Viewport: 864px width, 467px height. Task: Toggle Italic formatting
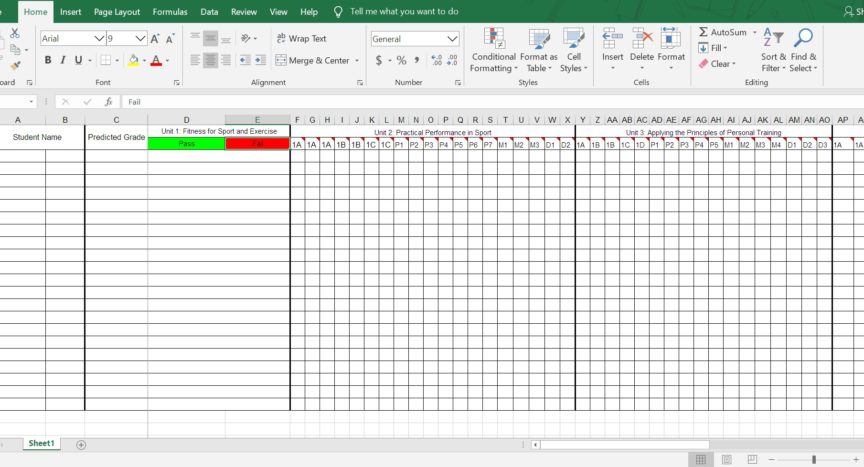point(62,61)
